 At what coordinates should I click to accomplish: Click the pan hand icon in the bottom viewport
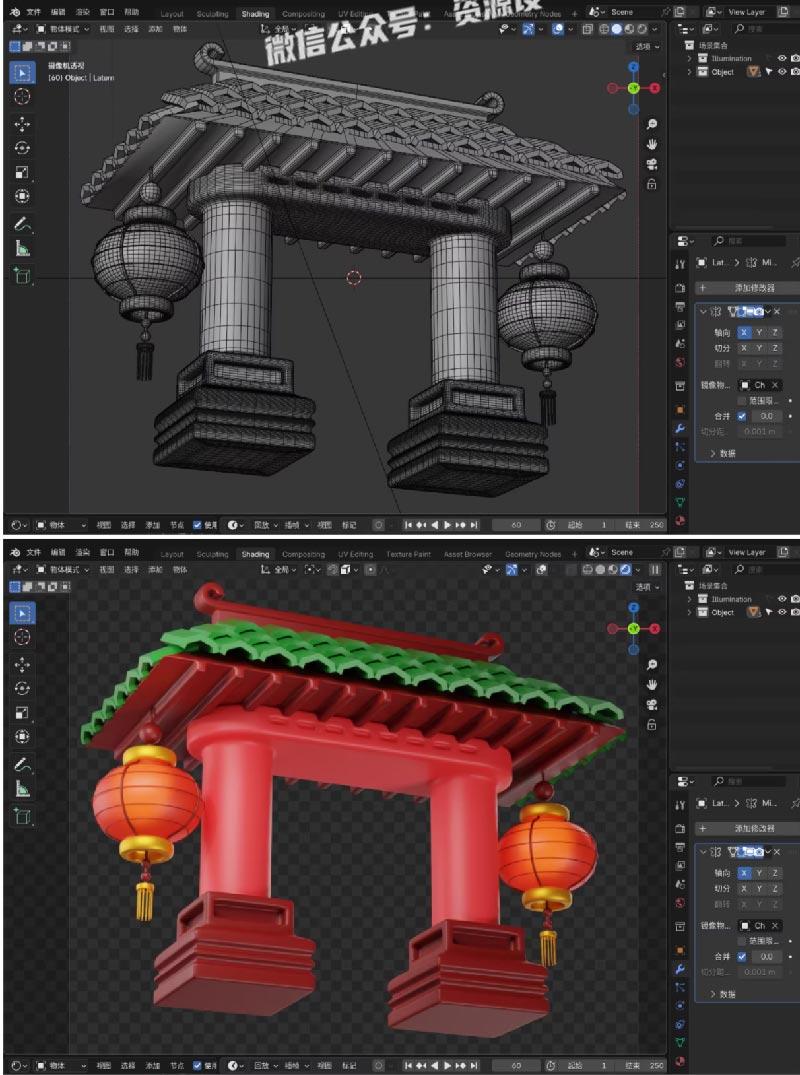tap(652, 685)
